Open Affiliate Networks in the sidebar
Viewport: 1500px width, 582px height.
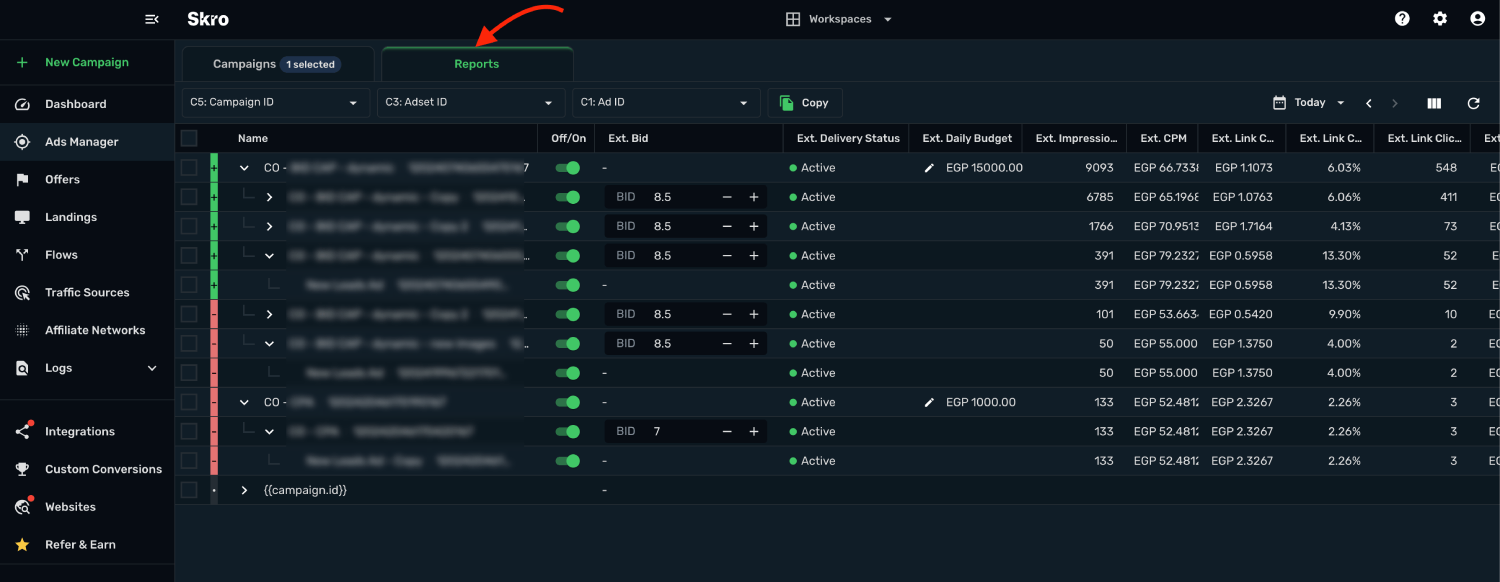click(87, 330)
